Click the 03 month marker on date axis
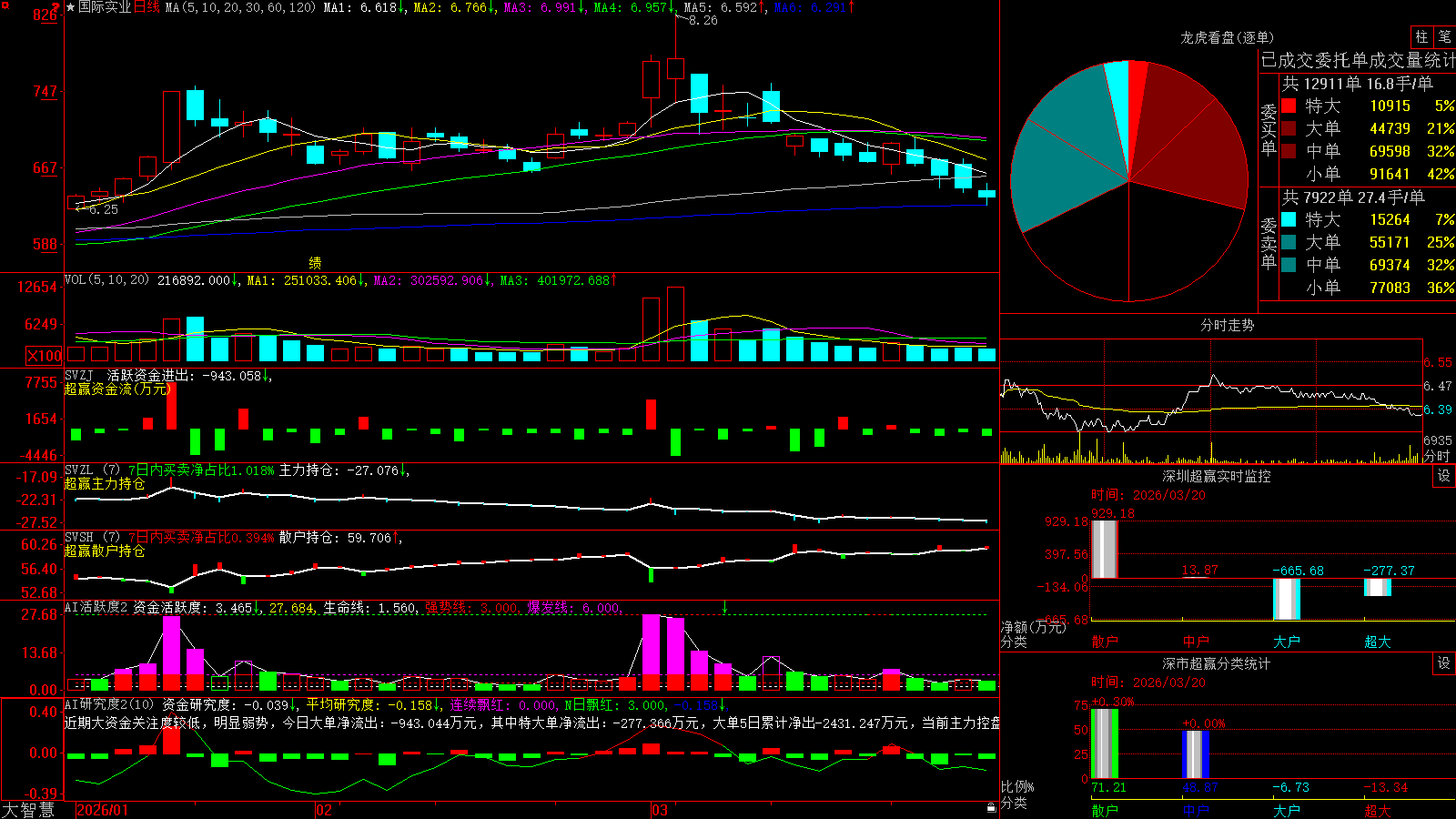 click(x=660, y=810)
